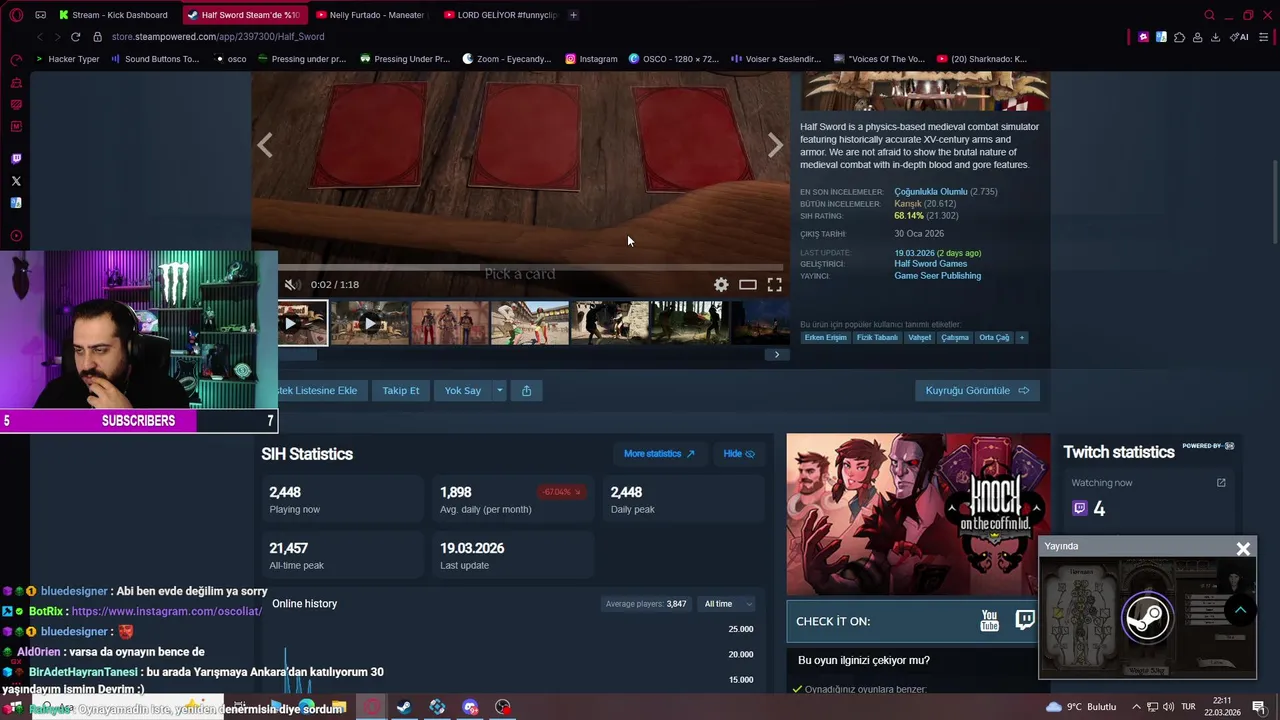Open Twitch in the Opera sidebar

16,159
